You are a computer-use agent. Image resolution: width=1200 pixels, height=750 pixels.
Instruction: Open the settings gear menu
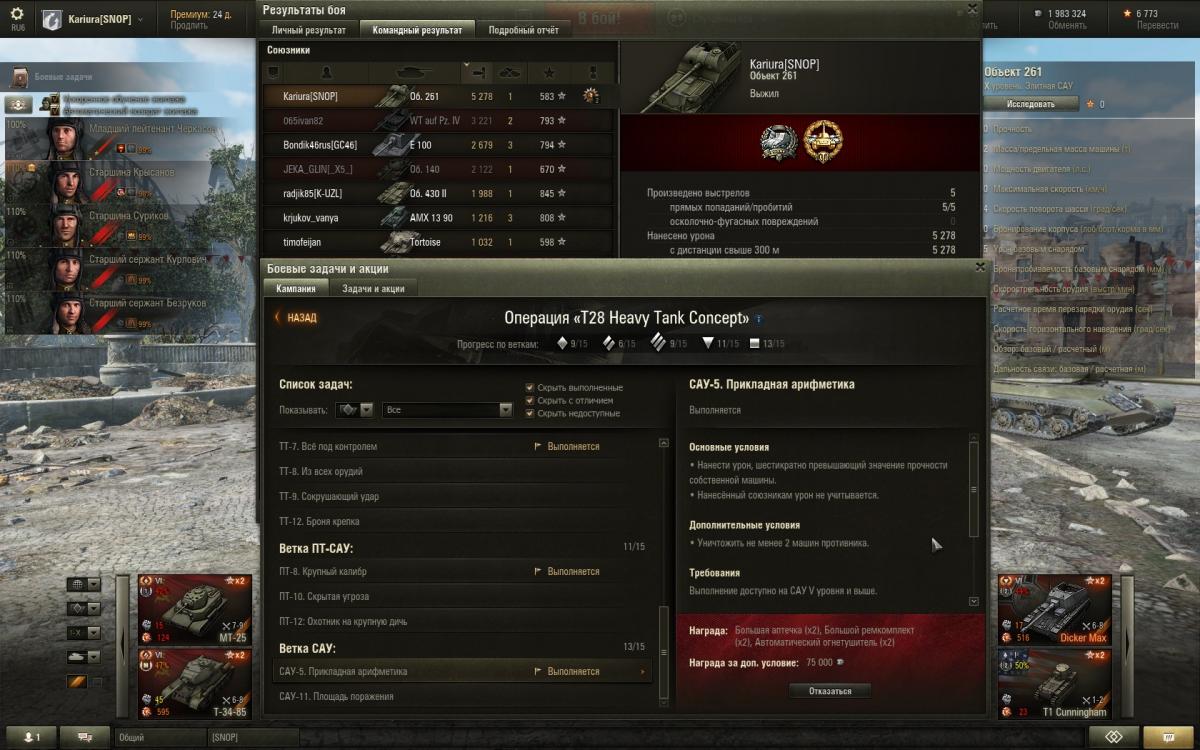pos(17,14)
